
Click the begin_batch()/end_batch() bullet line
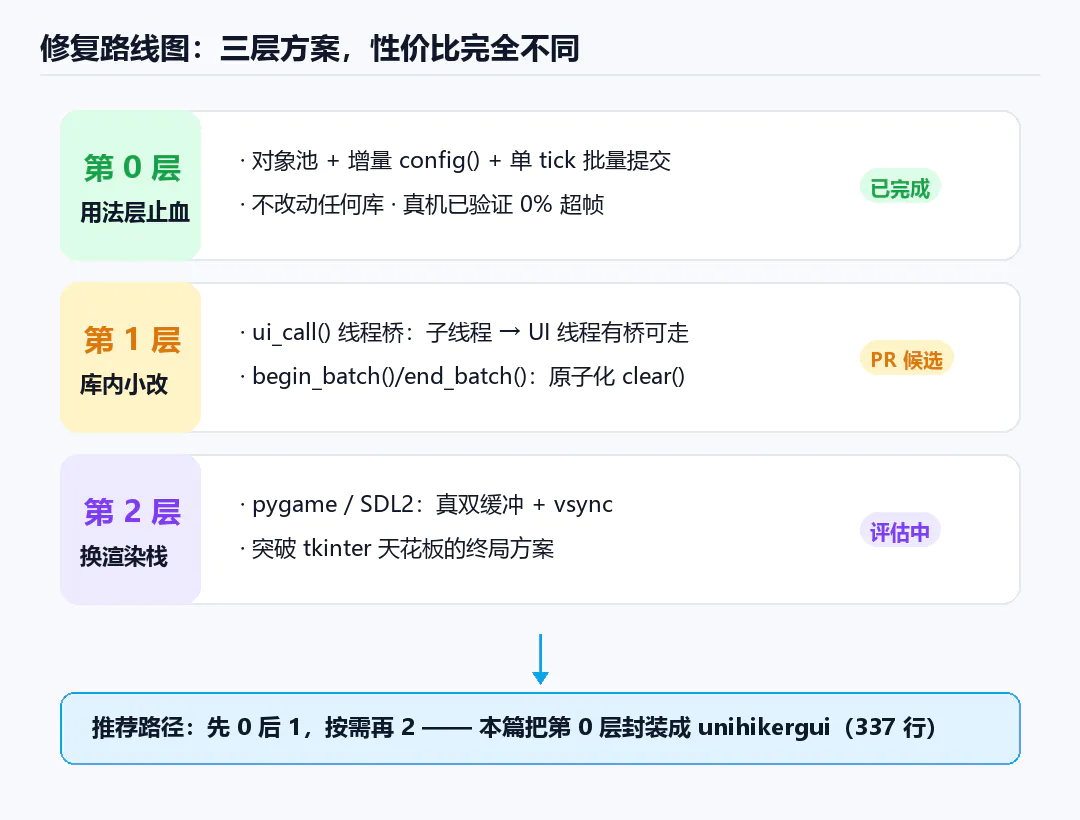[462, 377]
